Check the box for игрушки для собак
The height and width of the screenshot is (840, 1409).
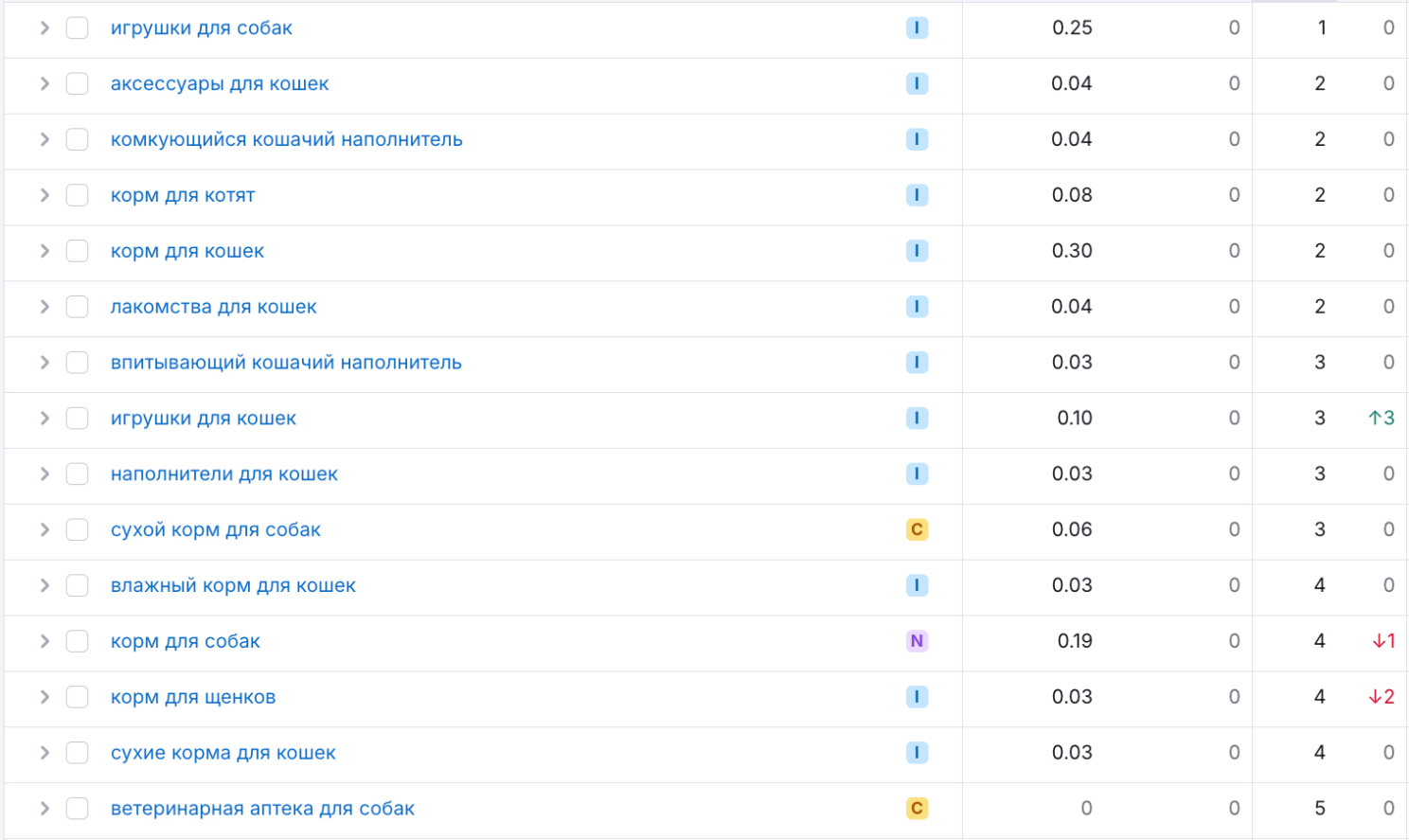(78, 28)
